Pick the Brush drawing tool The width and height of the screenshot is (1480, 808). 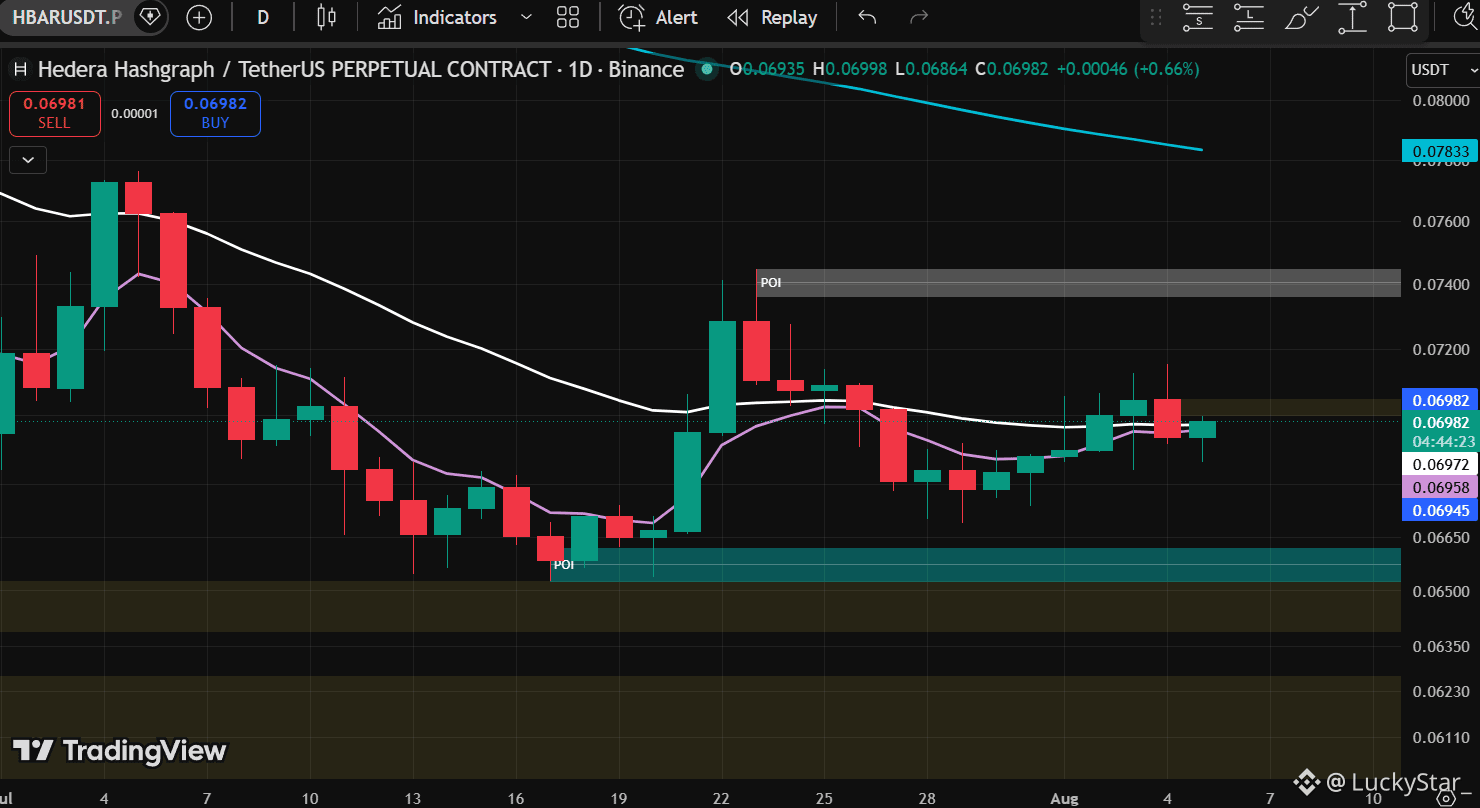point(1300,17)
